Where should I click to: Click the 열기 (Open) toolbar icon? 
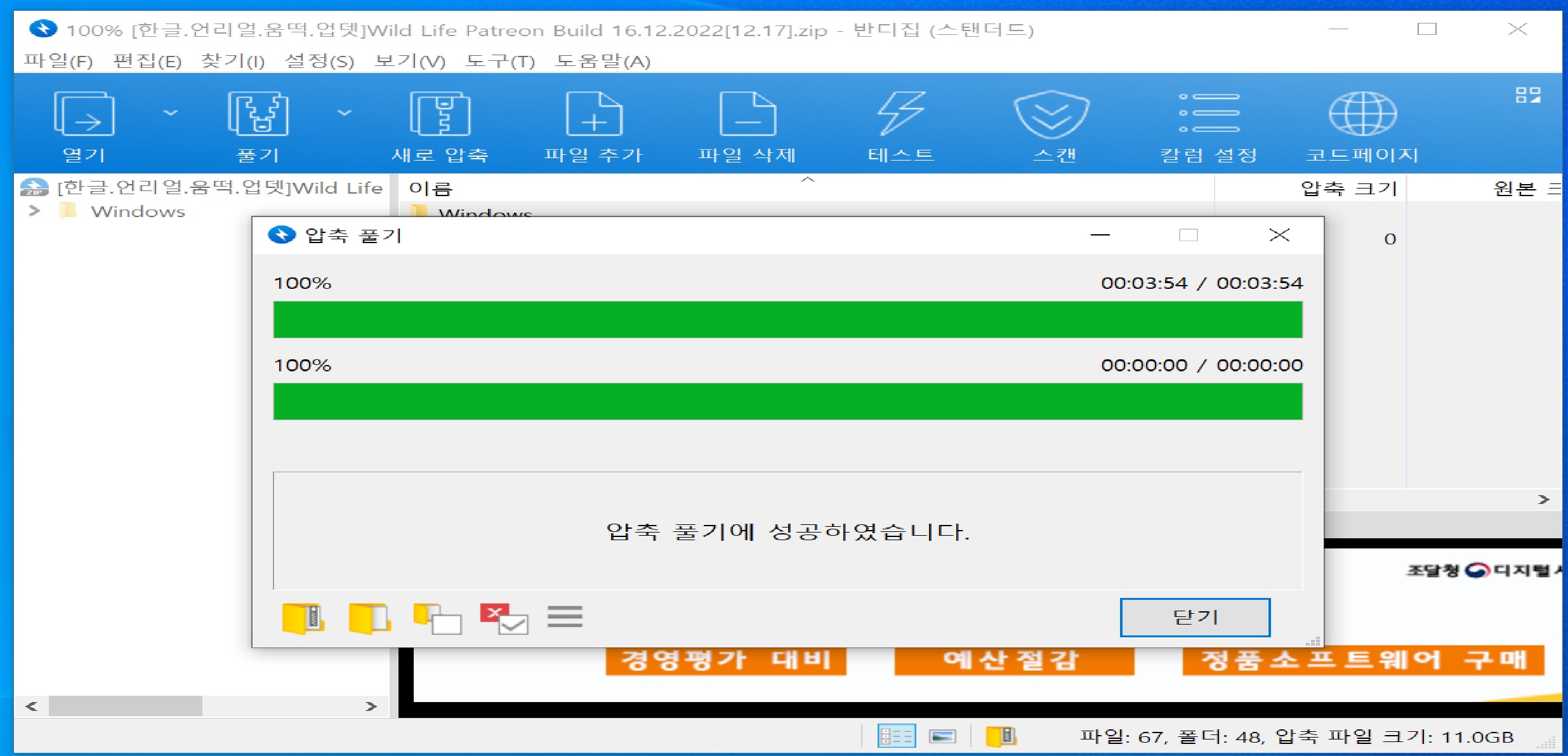coord(84,114)
